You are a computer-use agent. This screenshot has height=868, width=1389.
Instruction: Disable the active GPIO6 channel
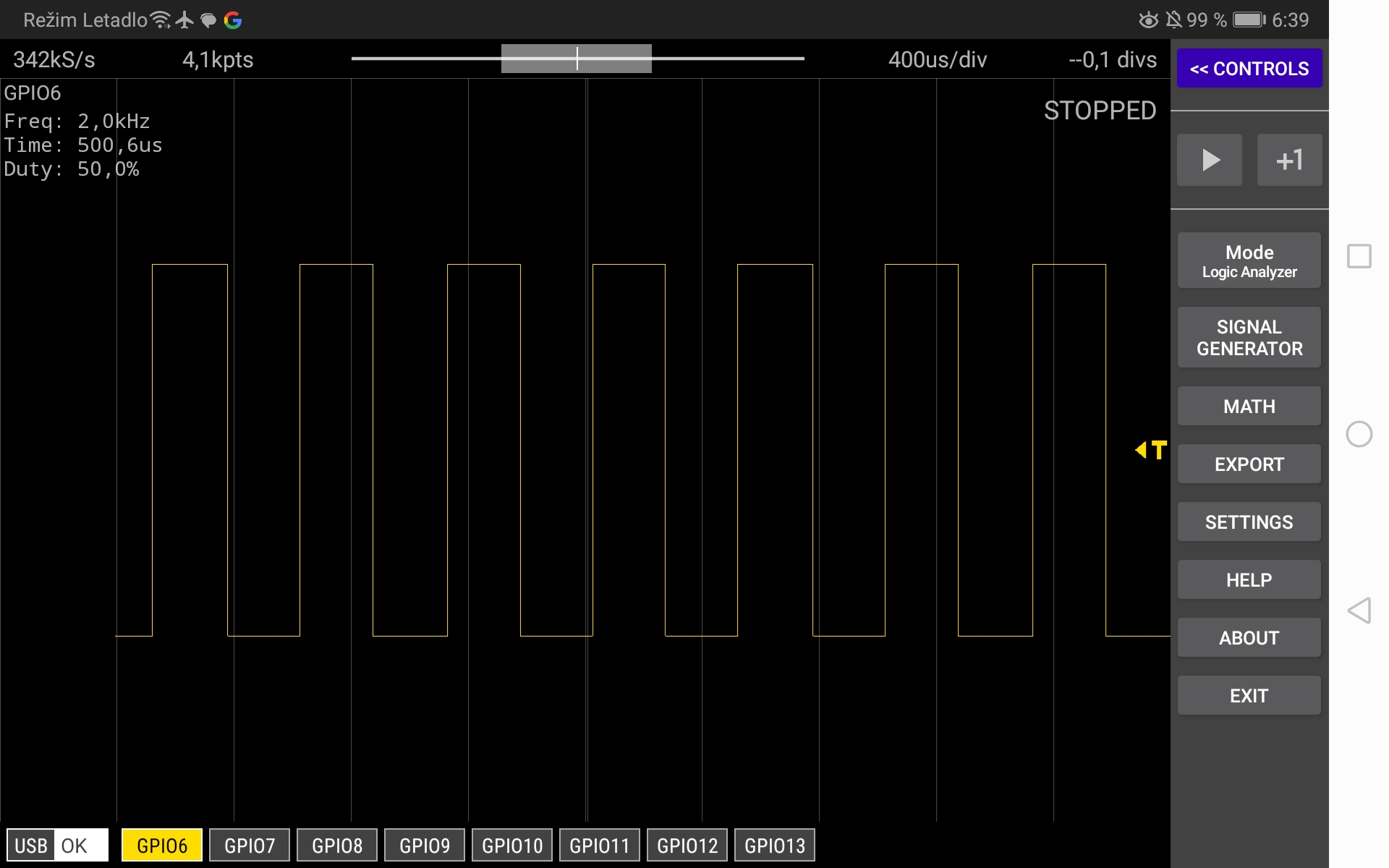161,845
